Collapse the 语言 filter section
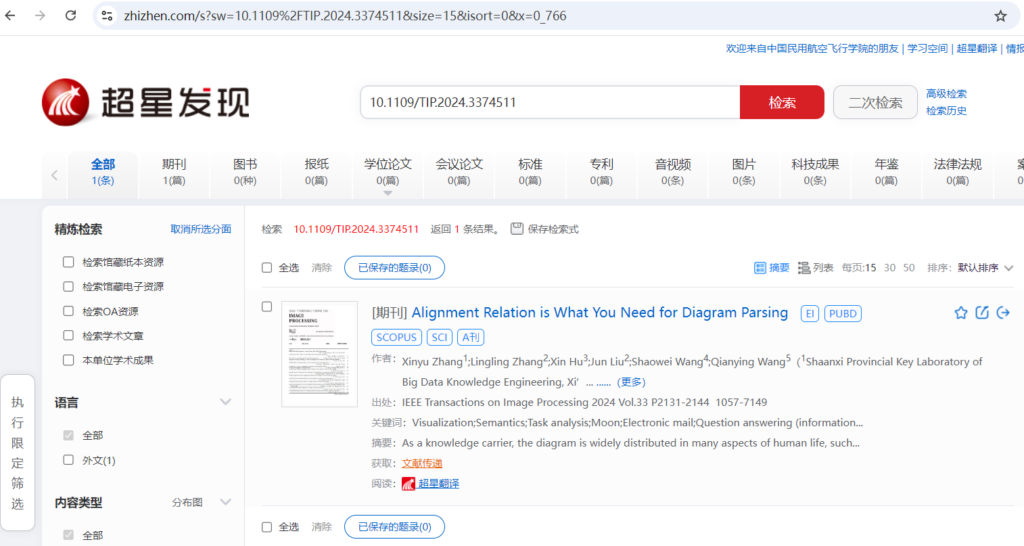The image size is (1024, 546). coord(225,402)
